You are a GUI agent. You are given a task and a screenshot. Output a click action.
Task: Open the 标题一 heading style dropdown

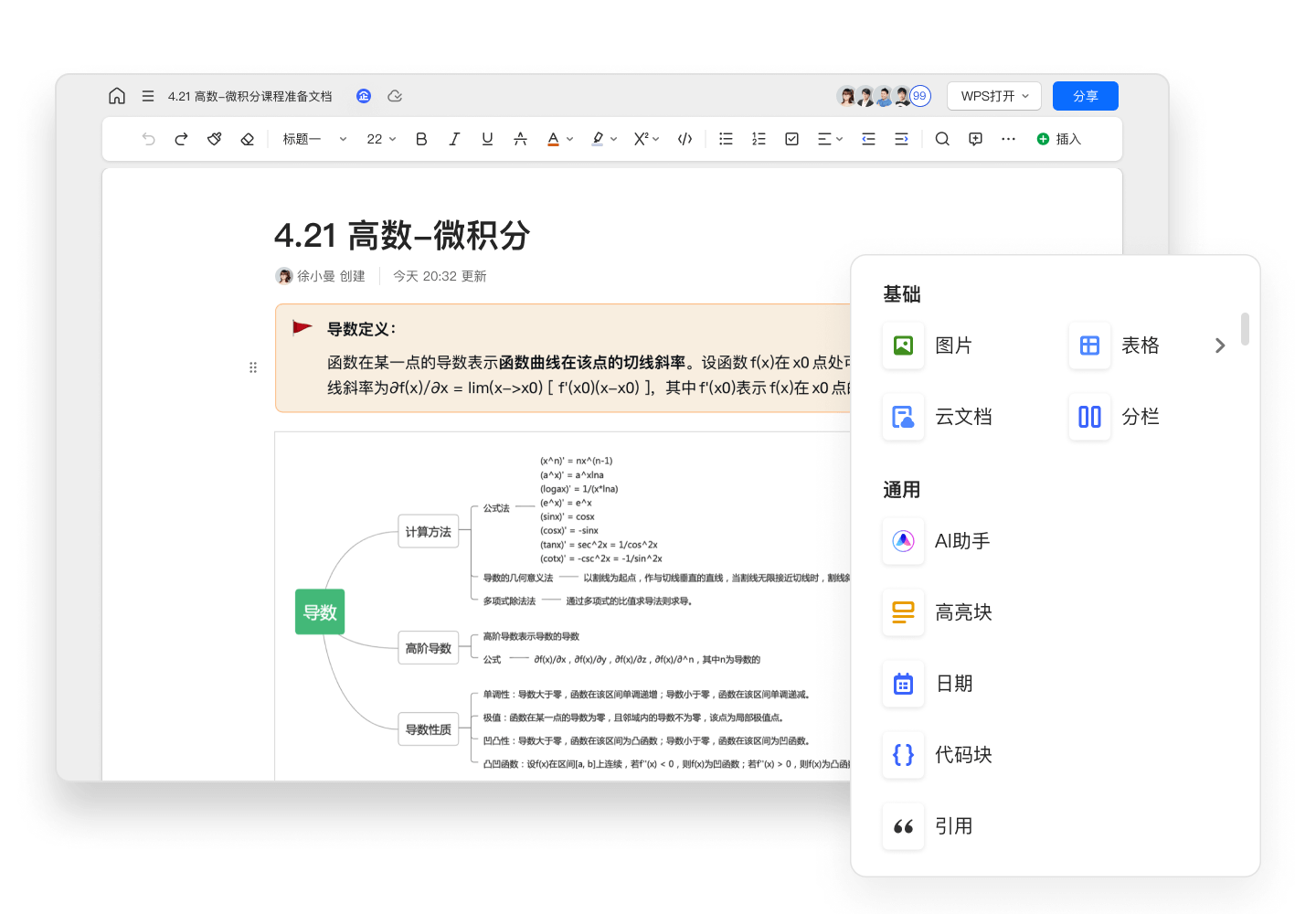(313, 138)
